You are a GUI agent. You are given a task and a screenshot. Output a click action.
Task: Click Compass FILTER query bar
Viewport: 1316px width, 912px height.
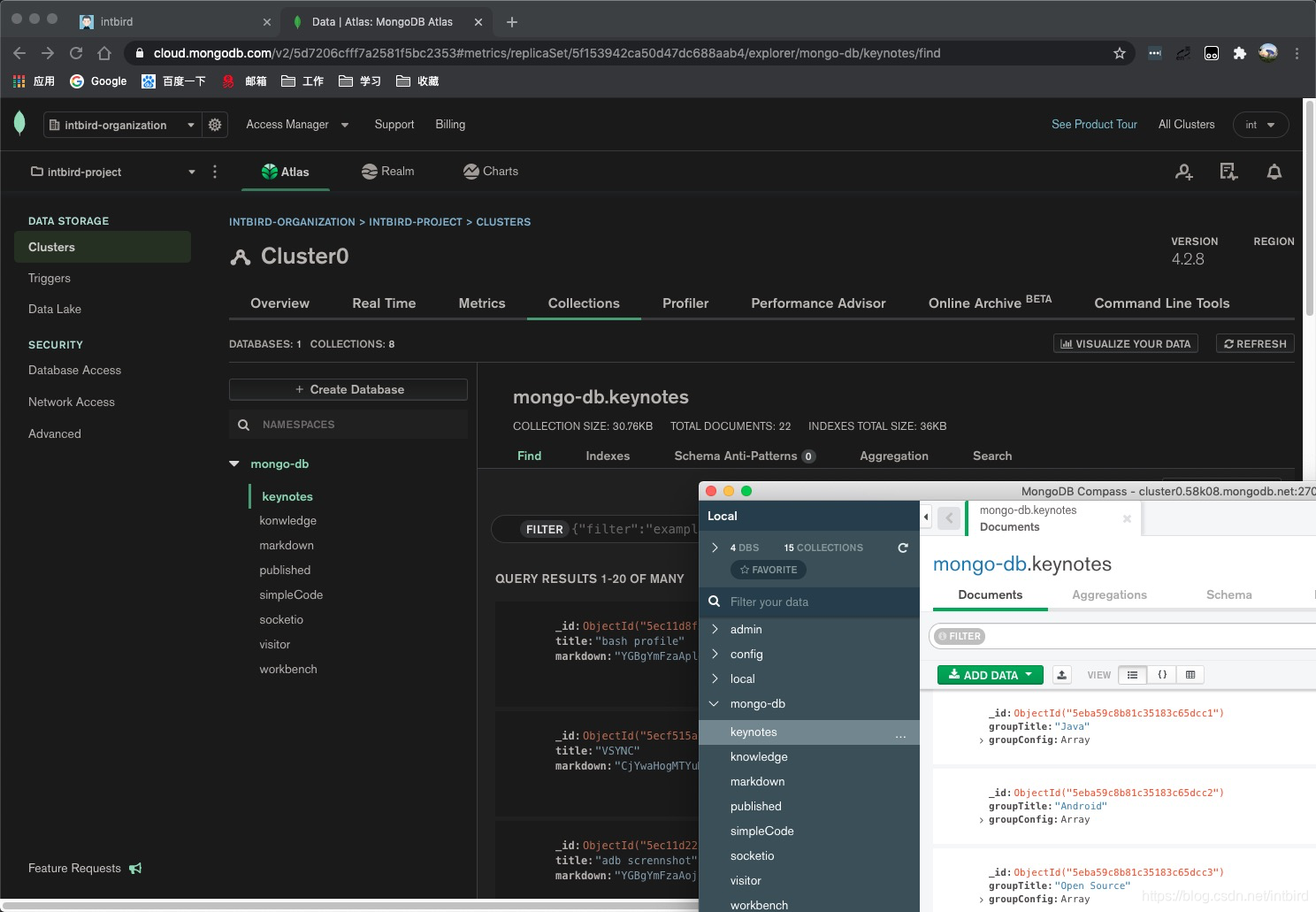coord(1123,636)
